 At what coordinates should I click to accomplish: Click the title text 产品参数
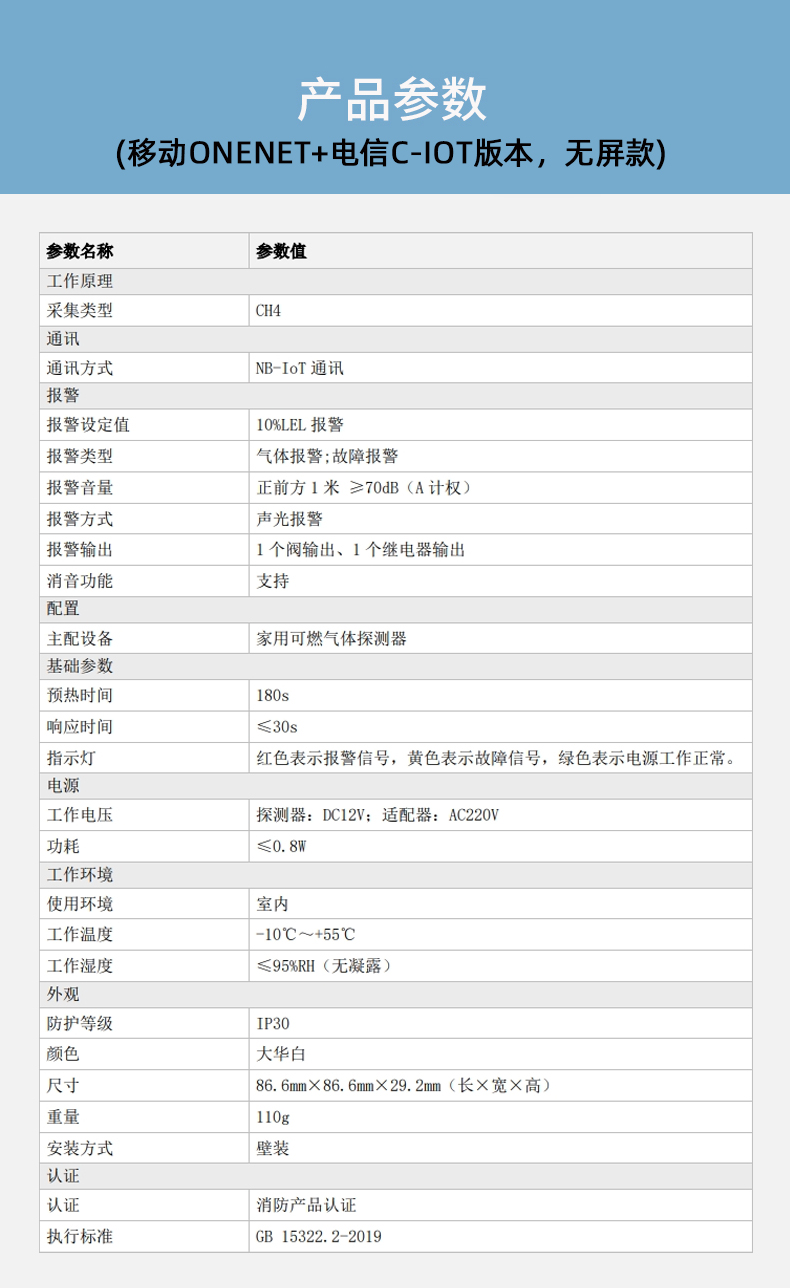[393, 99]
